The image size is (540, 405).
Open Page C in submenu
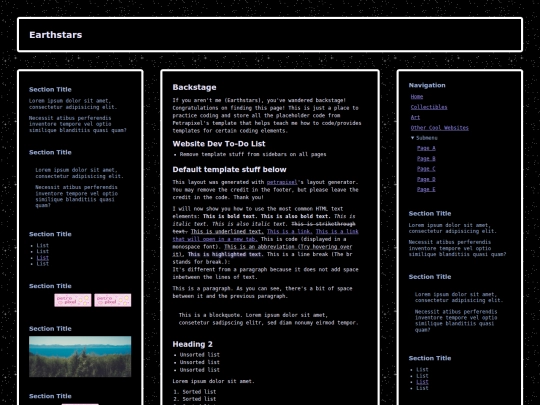[x=426, y=169]
